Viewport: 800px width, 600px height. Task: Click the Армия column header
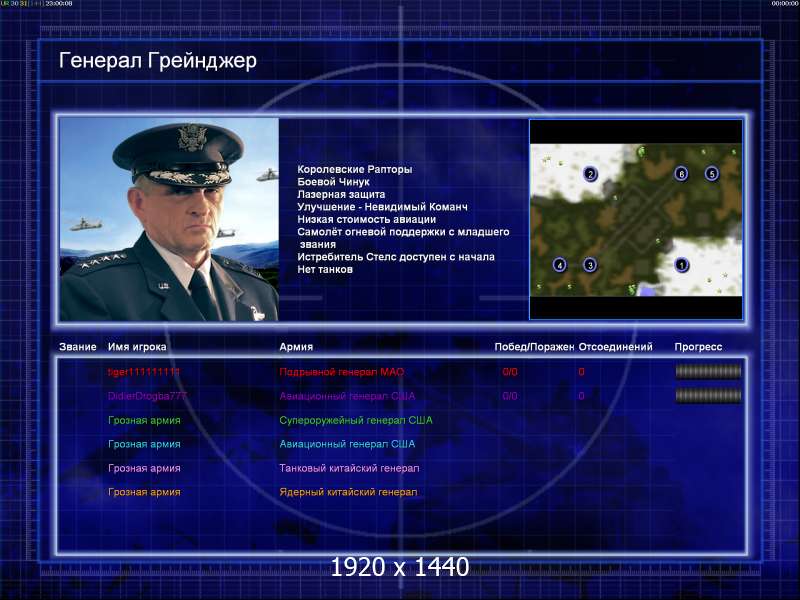(x=296, y=347)
